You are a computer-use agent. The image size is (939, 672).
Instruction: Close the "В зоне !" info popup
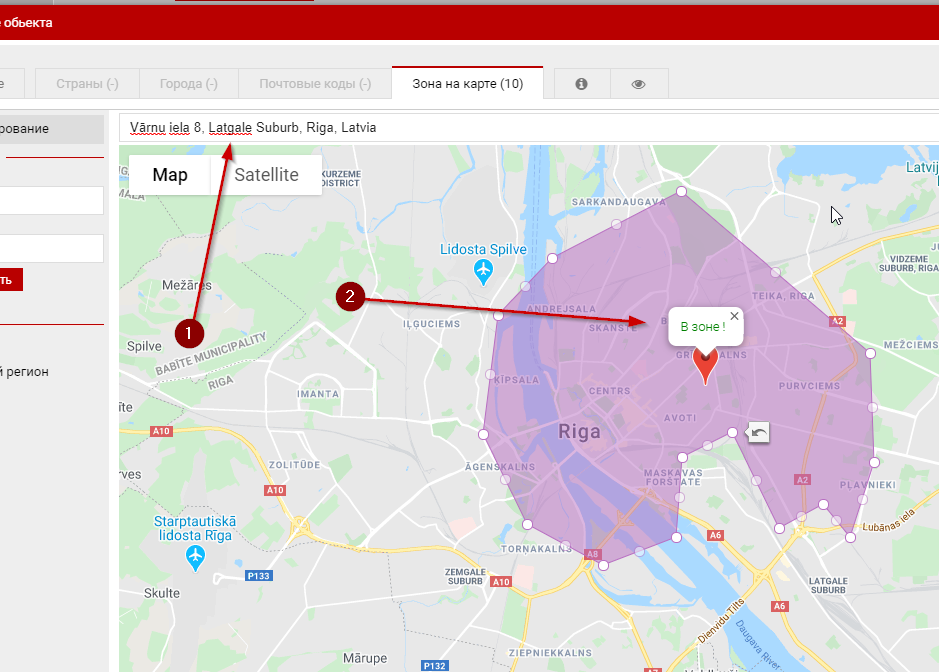(x=734, y=316)
